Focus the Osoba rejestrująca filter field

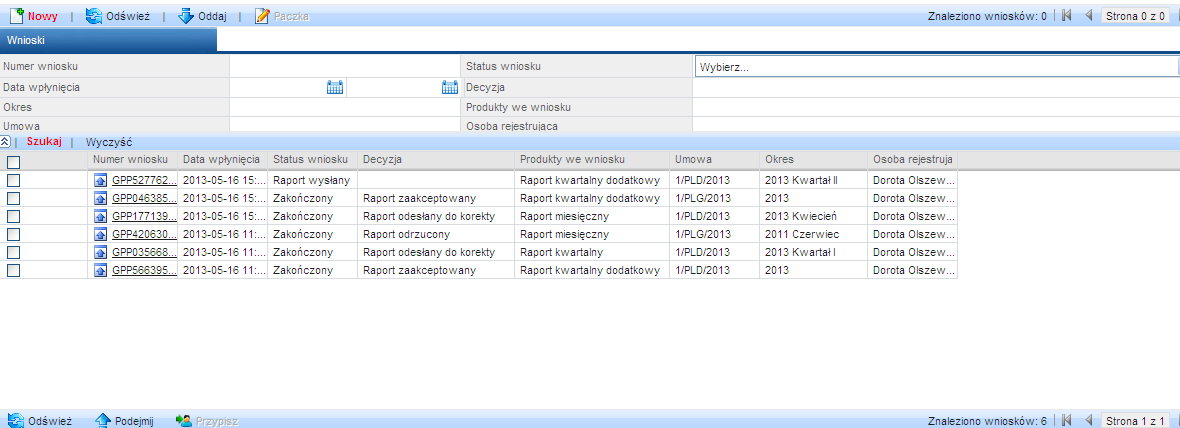coord(936,125)
